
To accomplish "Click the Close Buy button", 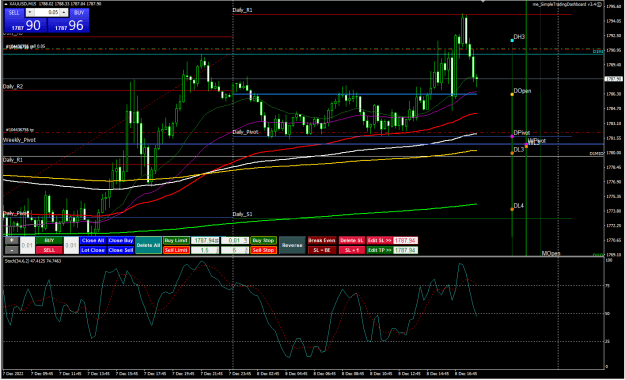I will coord(121,240).
